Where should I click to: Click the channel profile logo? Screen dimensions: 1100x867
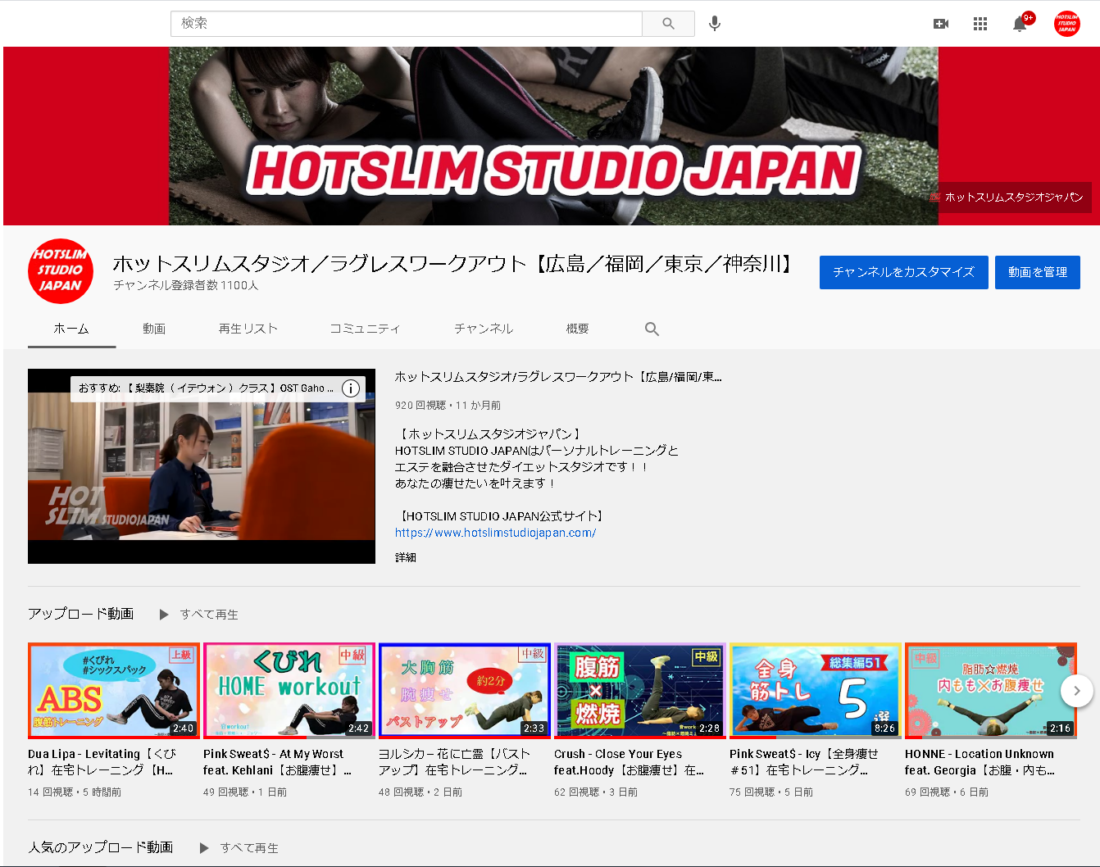point(60,271)
